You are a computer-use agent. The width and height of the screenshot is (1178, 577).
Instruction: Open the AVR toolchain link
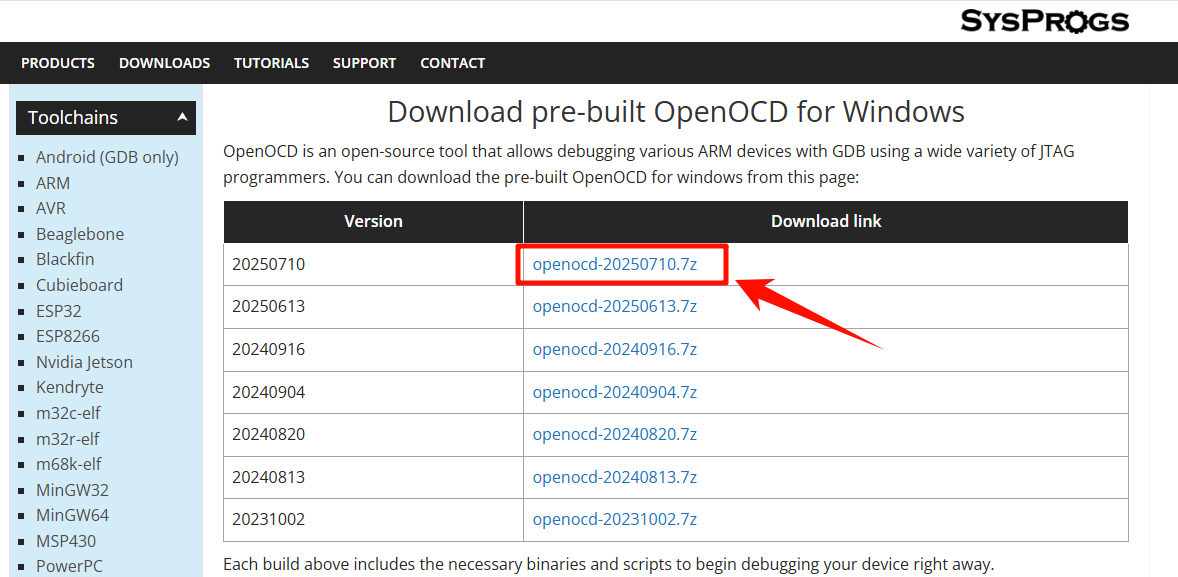coord(51,208)
